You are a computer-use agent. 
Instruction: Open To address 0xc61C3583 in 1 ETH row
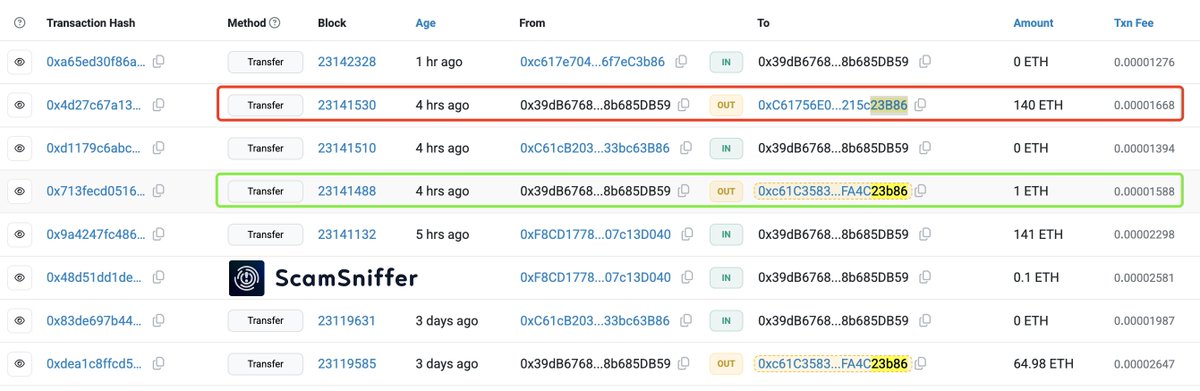833,191
